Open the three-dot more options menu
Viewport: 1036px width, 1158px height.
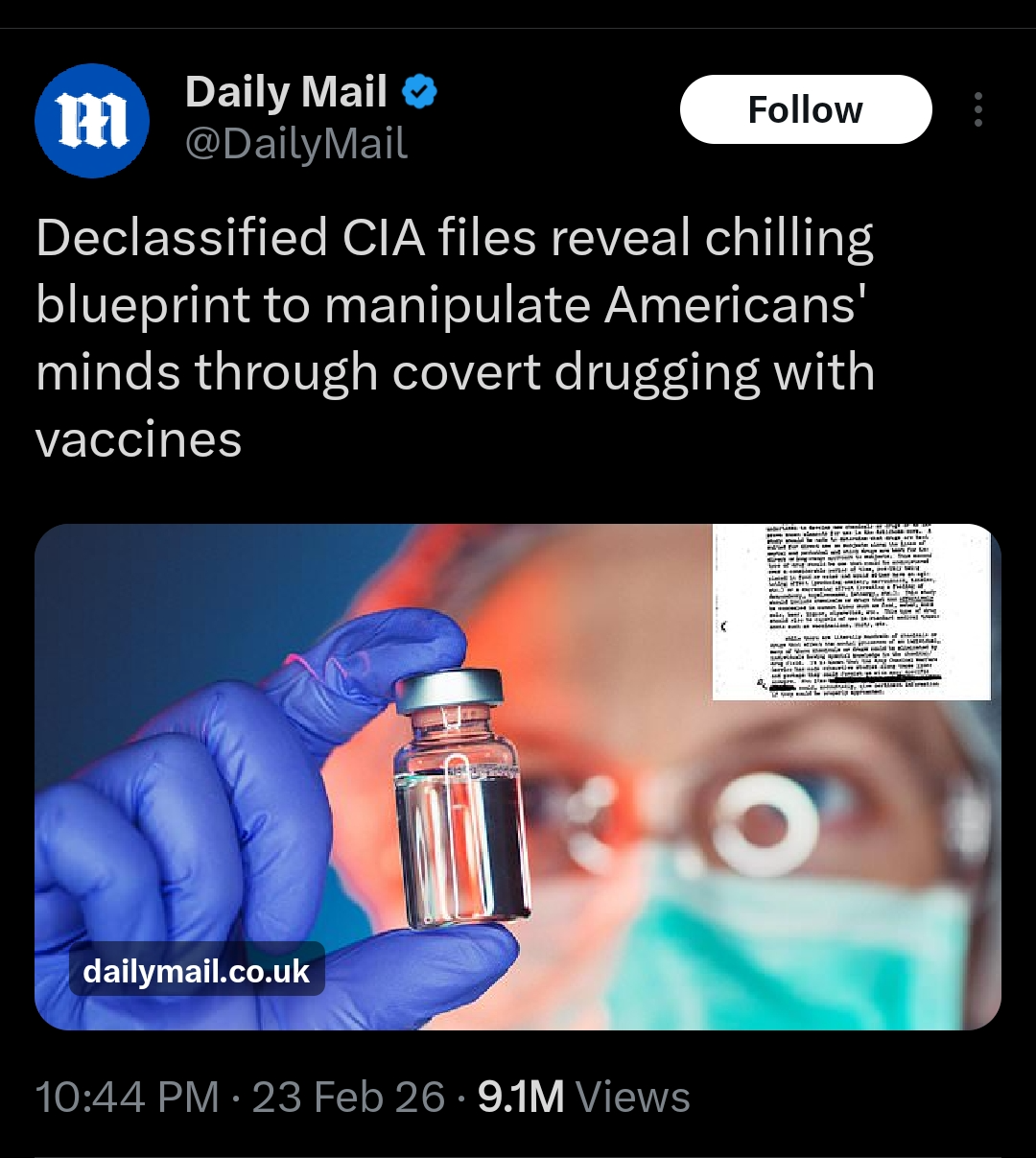coord(977,109)
